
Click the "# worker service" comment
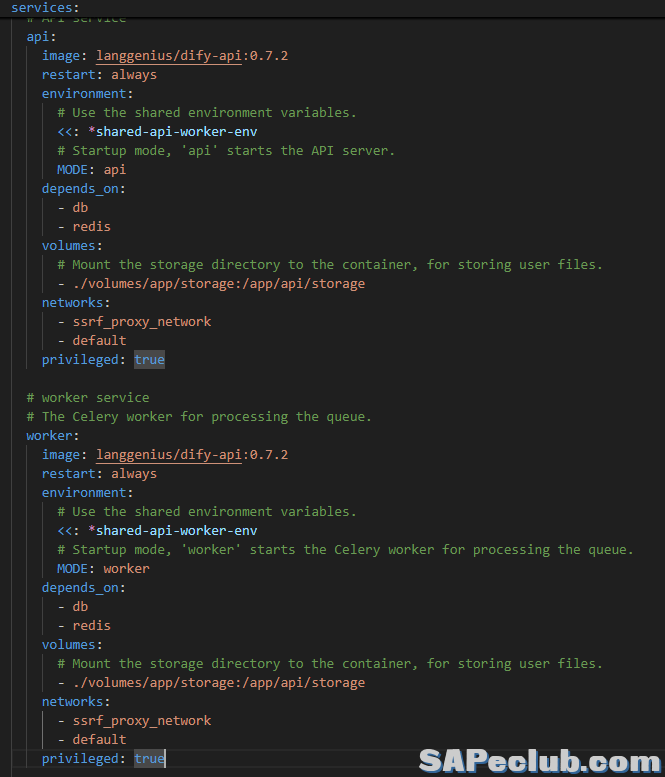point(88,398)
